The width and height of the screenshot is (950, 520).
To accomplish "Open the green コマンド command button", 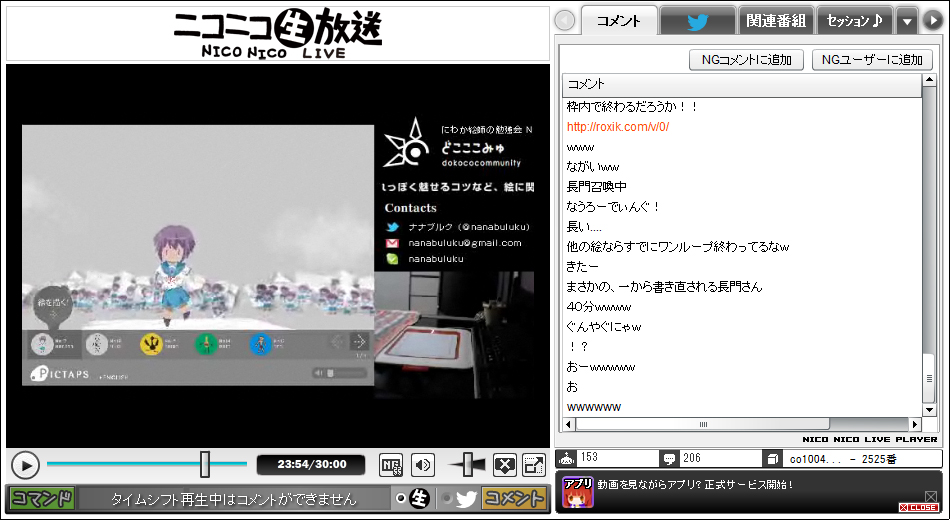I will click(42, 499).
